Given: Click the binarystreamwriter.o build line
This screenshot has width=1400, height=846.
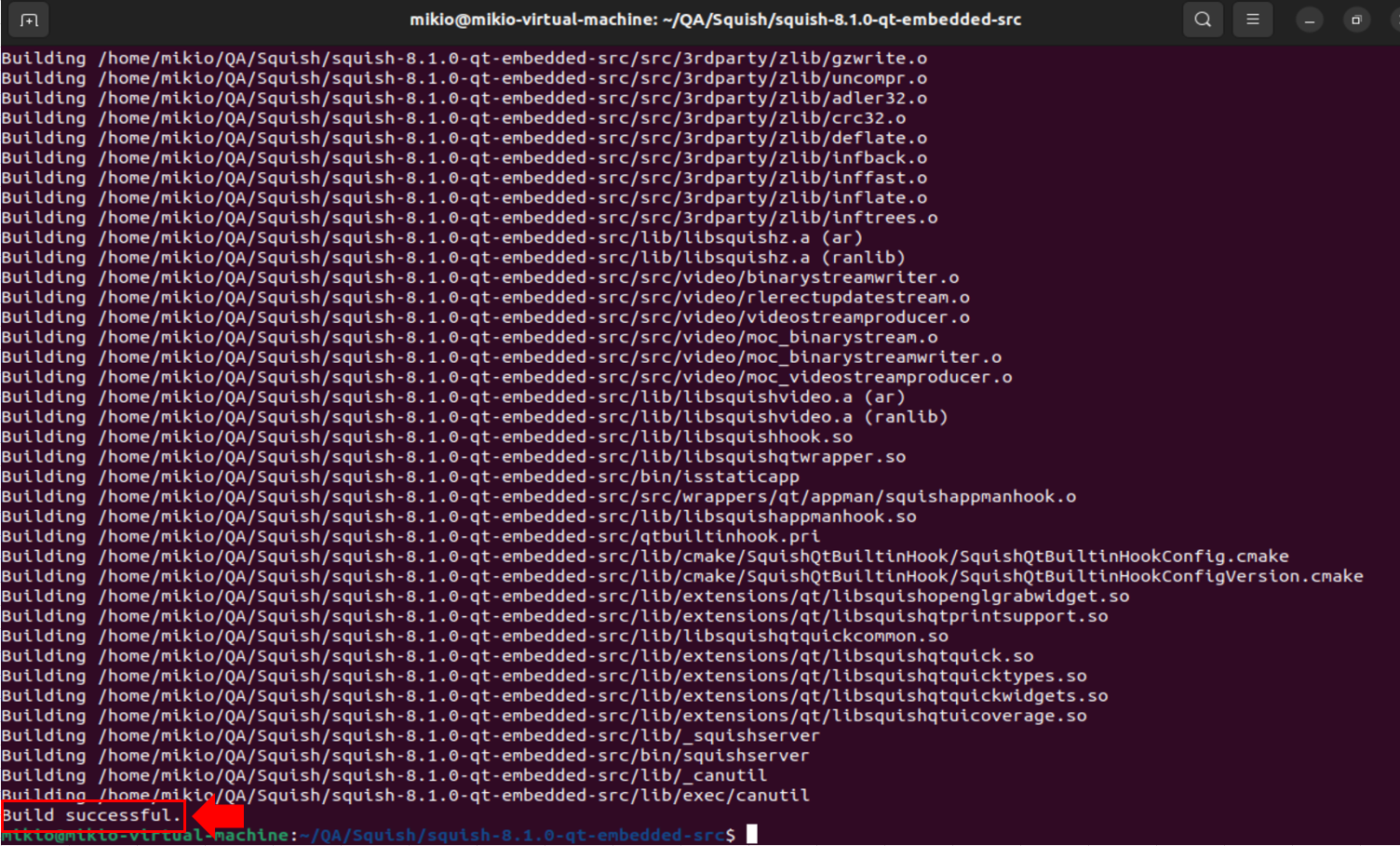Looking at the screenshot, I should click(479, 277).
